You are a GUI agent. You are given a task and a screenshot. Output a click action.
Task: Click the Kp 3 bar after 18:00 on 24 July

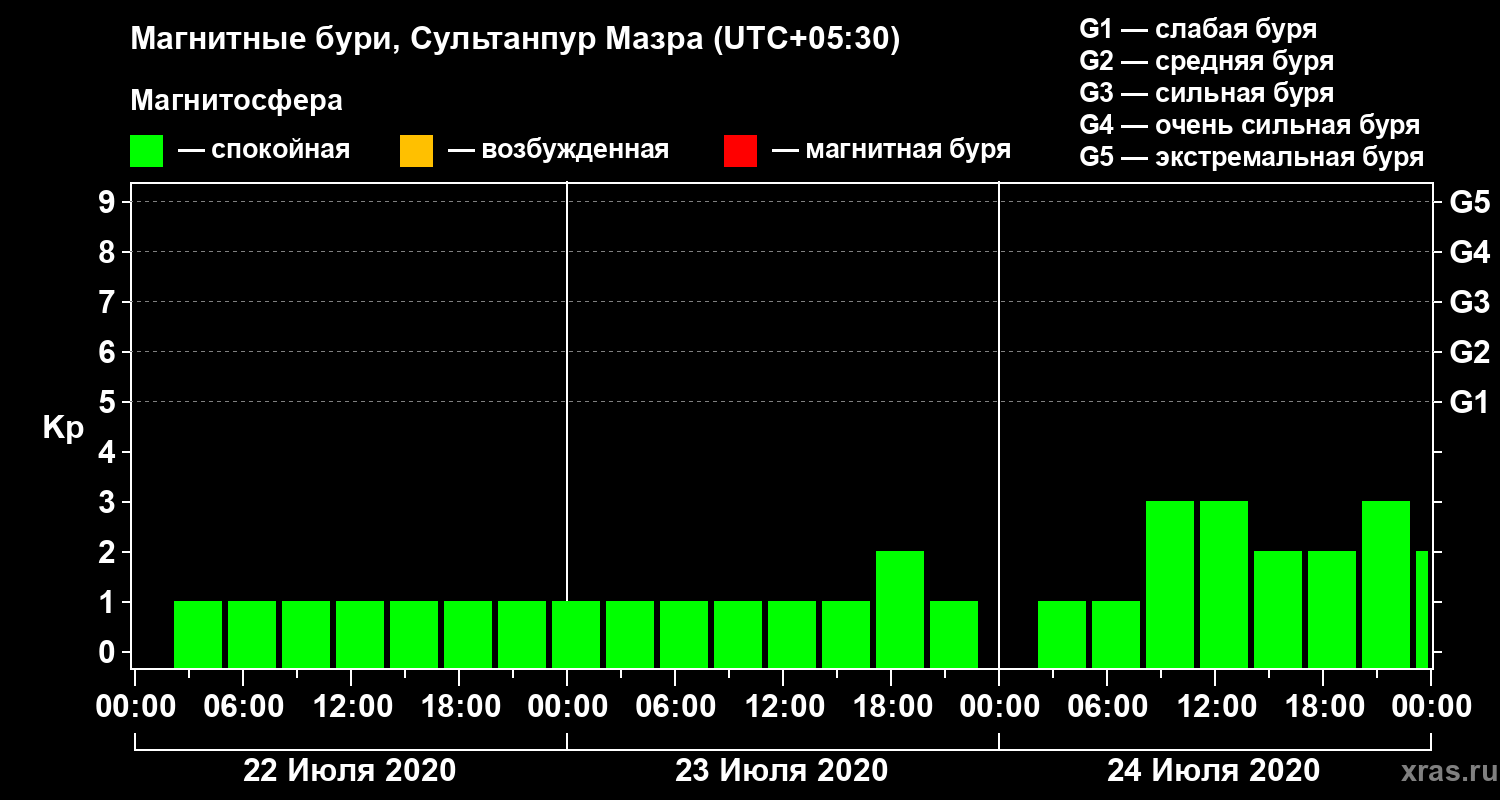[x=1386, y=584]
